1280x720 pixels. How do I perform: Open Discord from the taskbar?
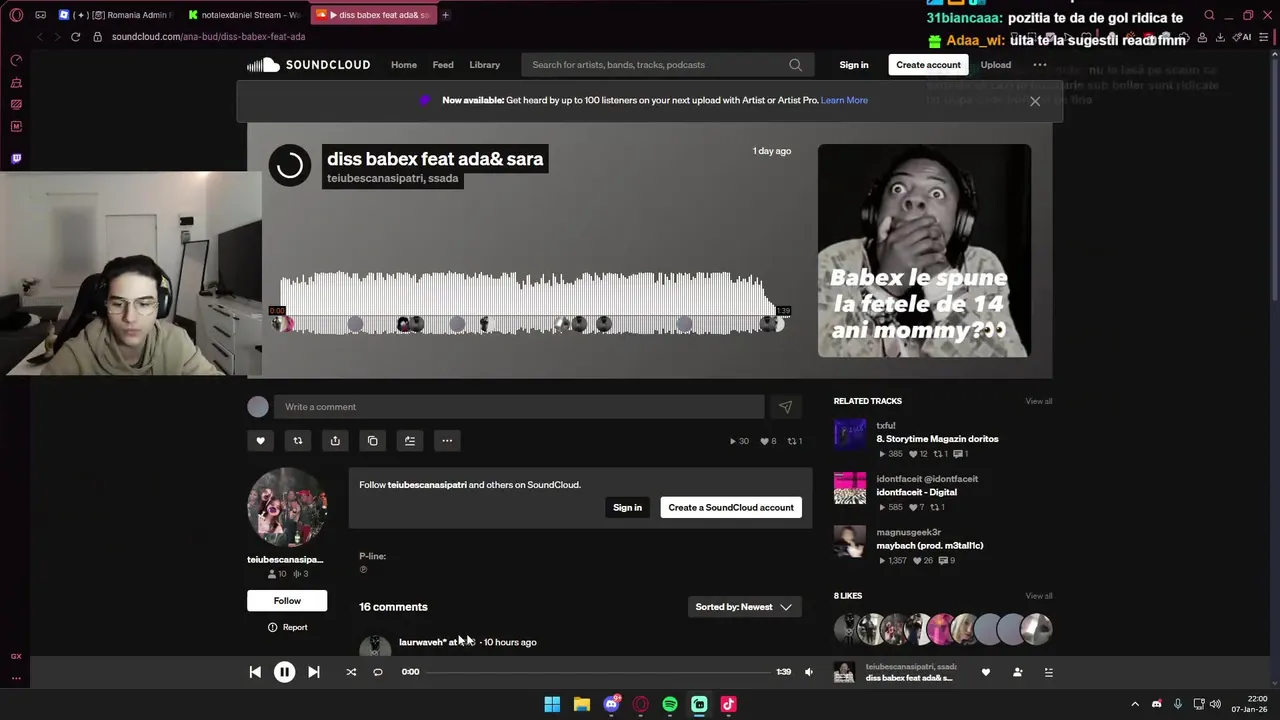[611, 704]
